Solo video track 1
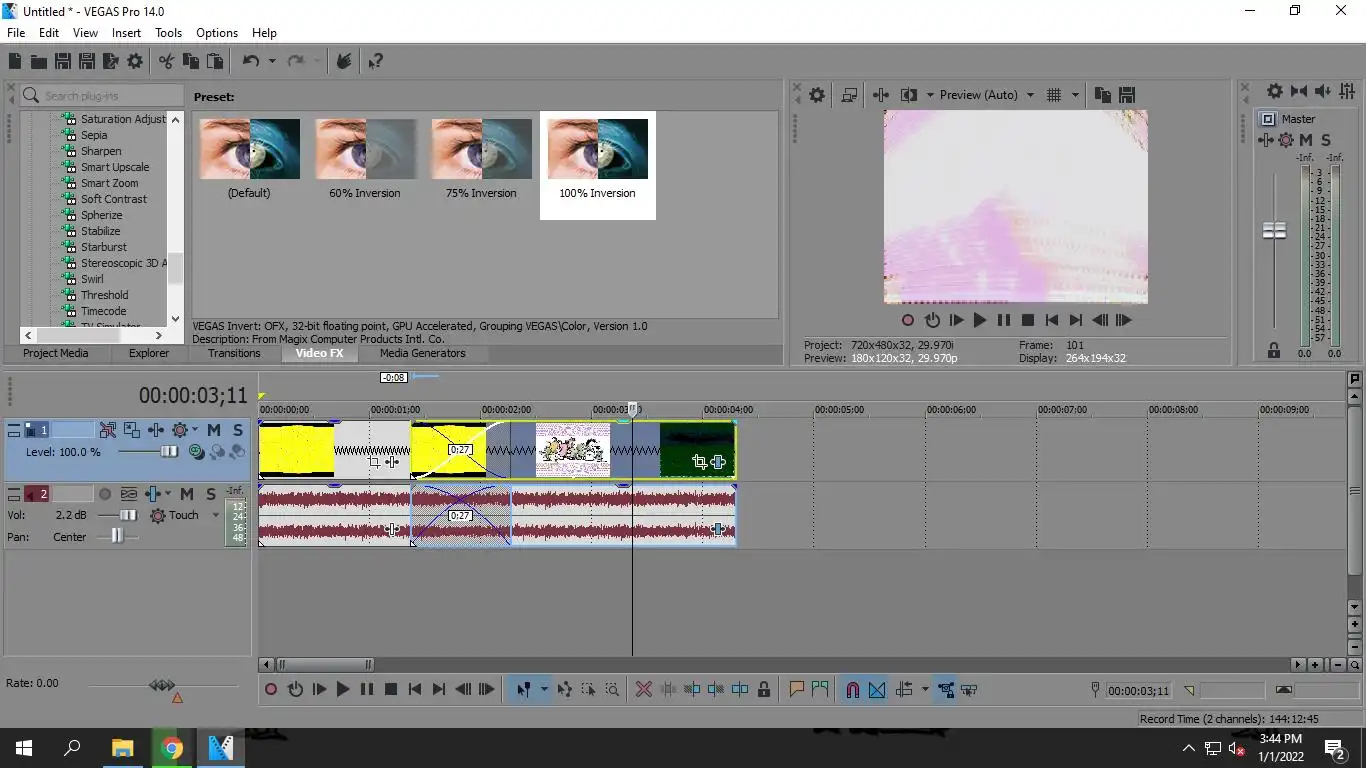 point(238,430)
